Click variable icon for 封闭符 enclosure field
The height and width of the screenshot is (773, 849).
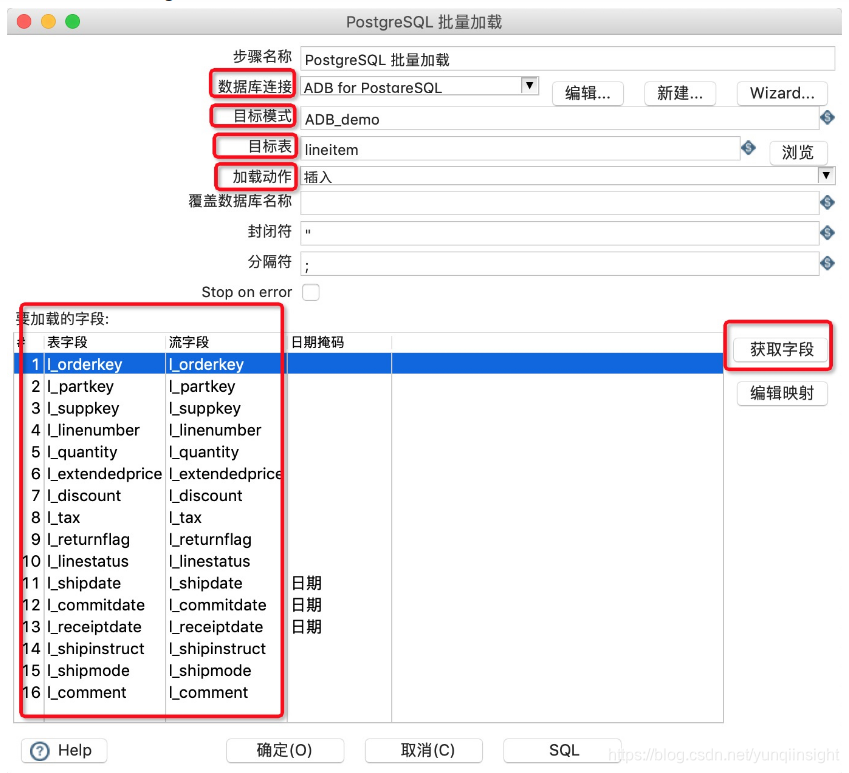click(x=827, y=233)
